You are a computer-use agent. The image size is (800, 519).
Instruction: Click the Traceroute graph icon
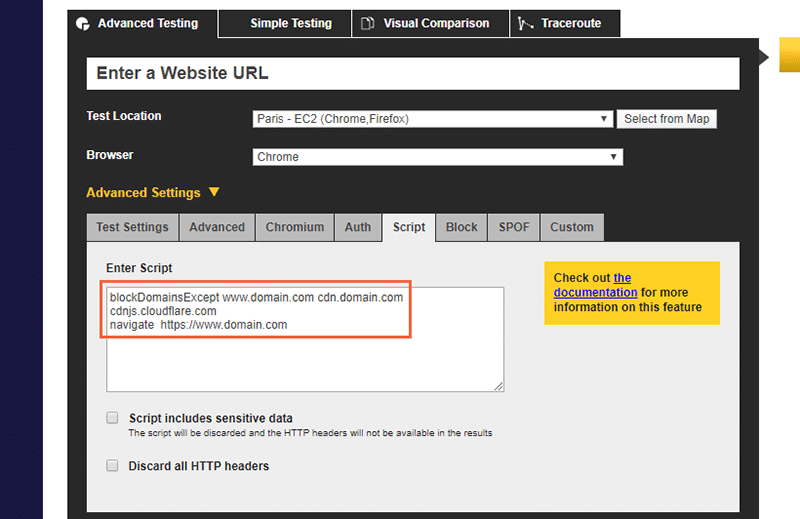pyautogui.click(x=526, y=24)
